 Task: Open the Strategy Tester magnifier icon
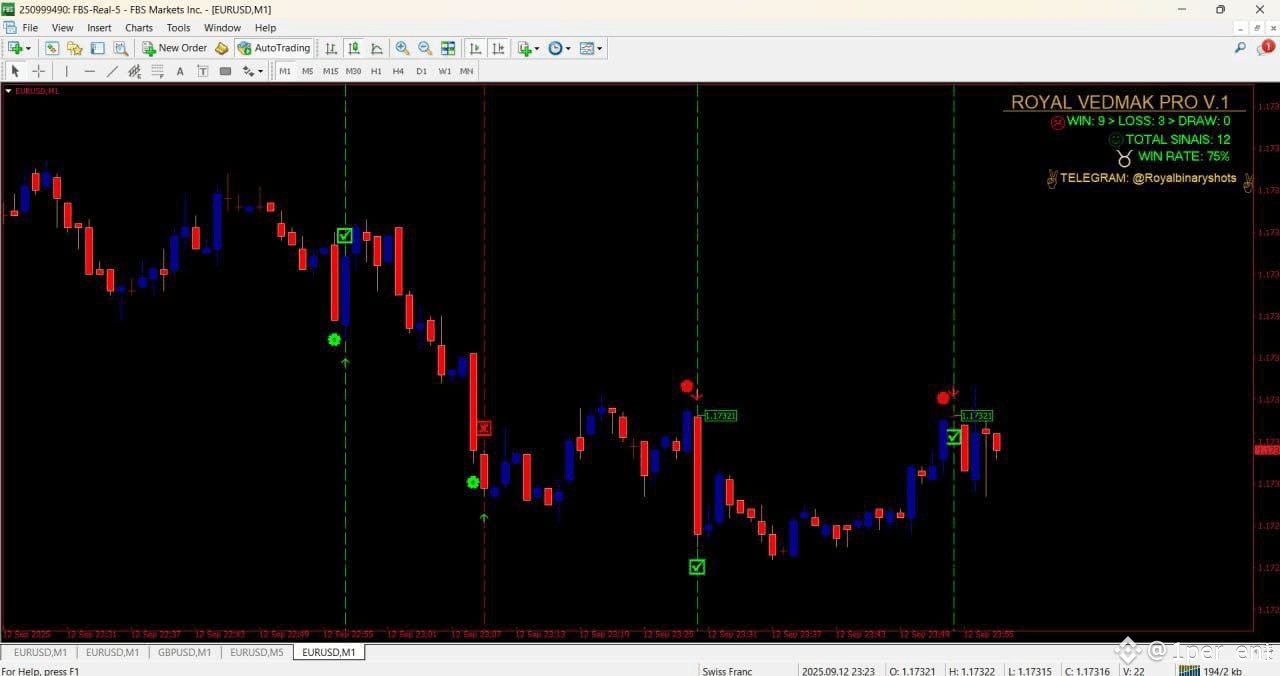tap(120, 48)
